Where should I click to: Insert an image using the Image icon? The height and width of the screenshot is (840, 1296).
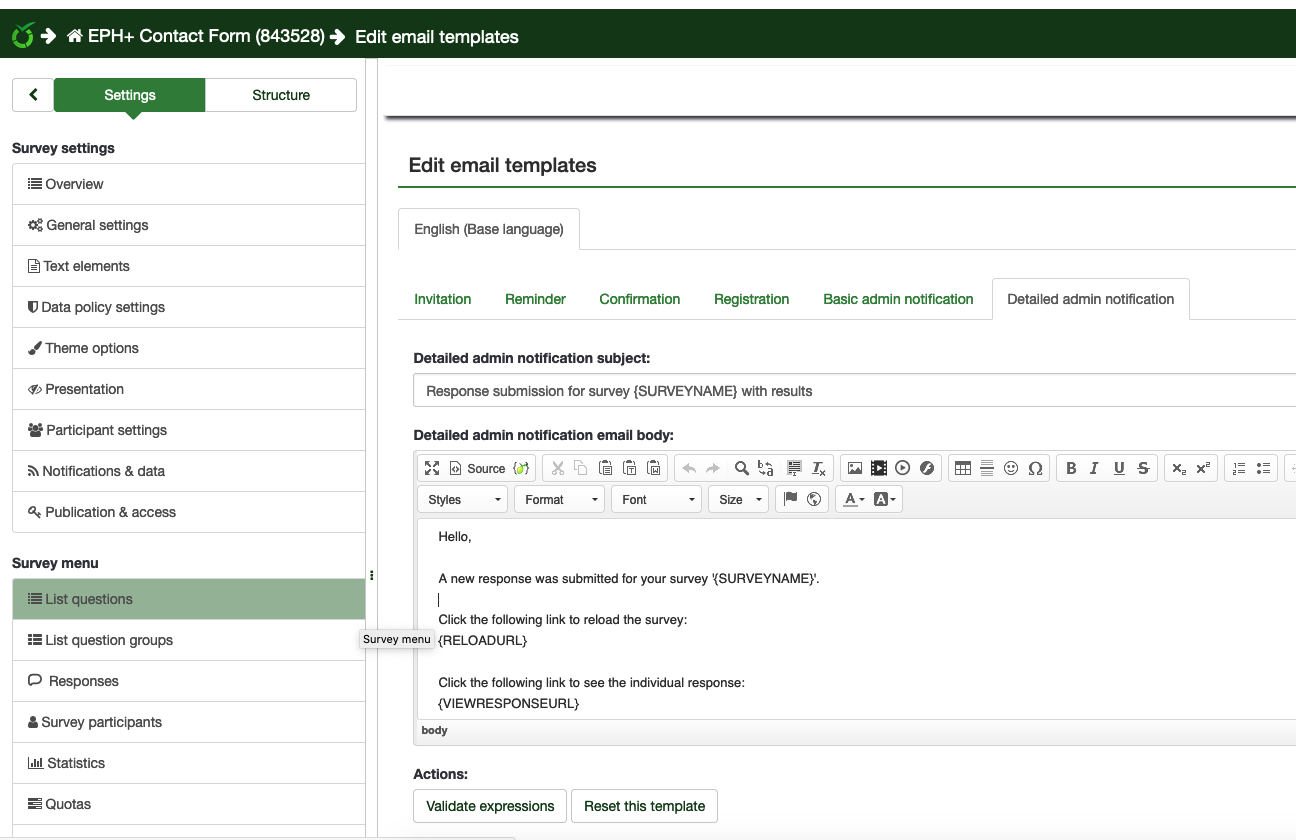(x=854, y=468)
